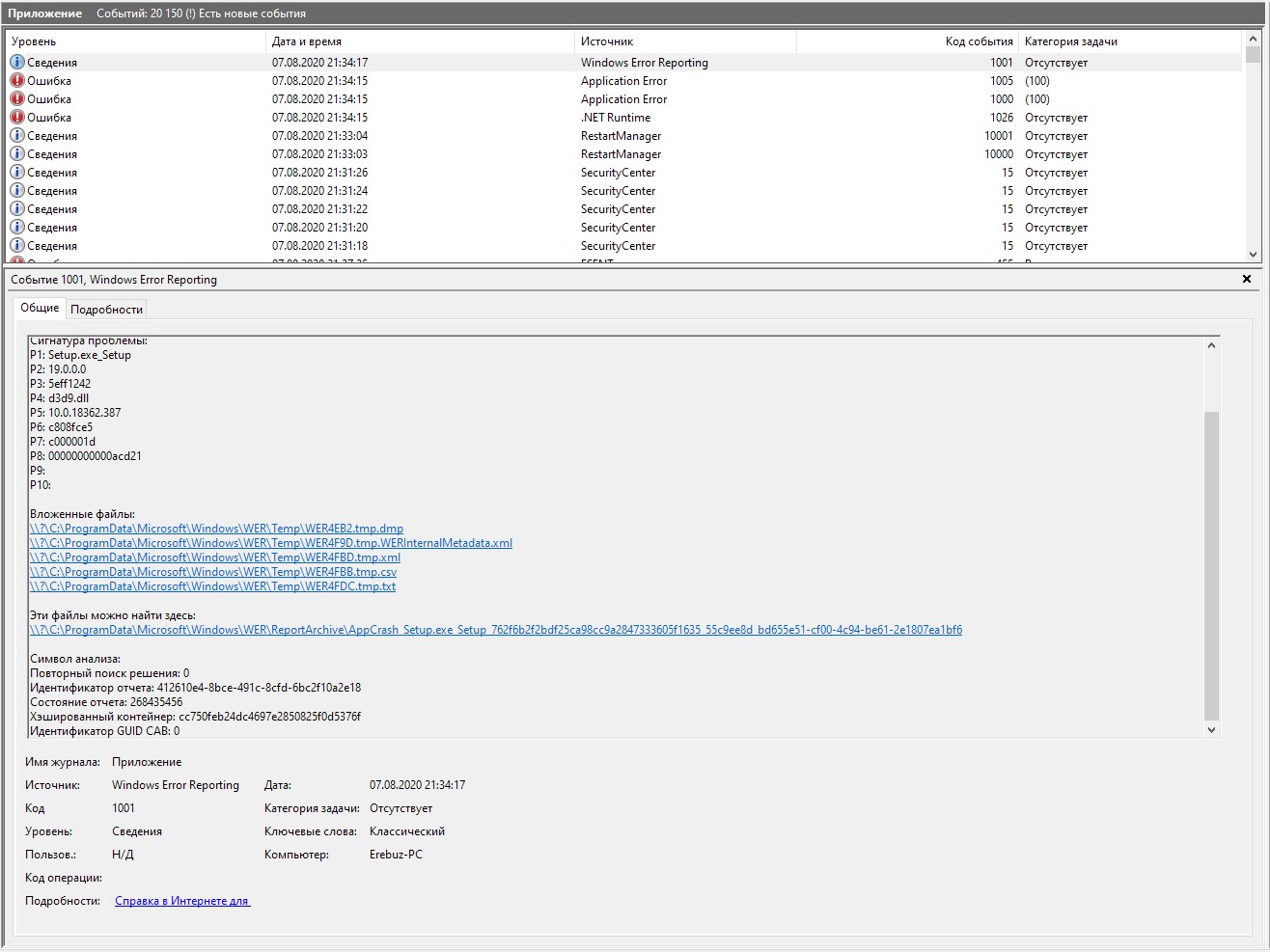The image size is (1270, 952).
Task: Select RestartManager event code 10001
Action: tap(999, 136)
